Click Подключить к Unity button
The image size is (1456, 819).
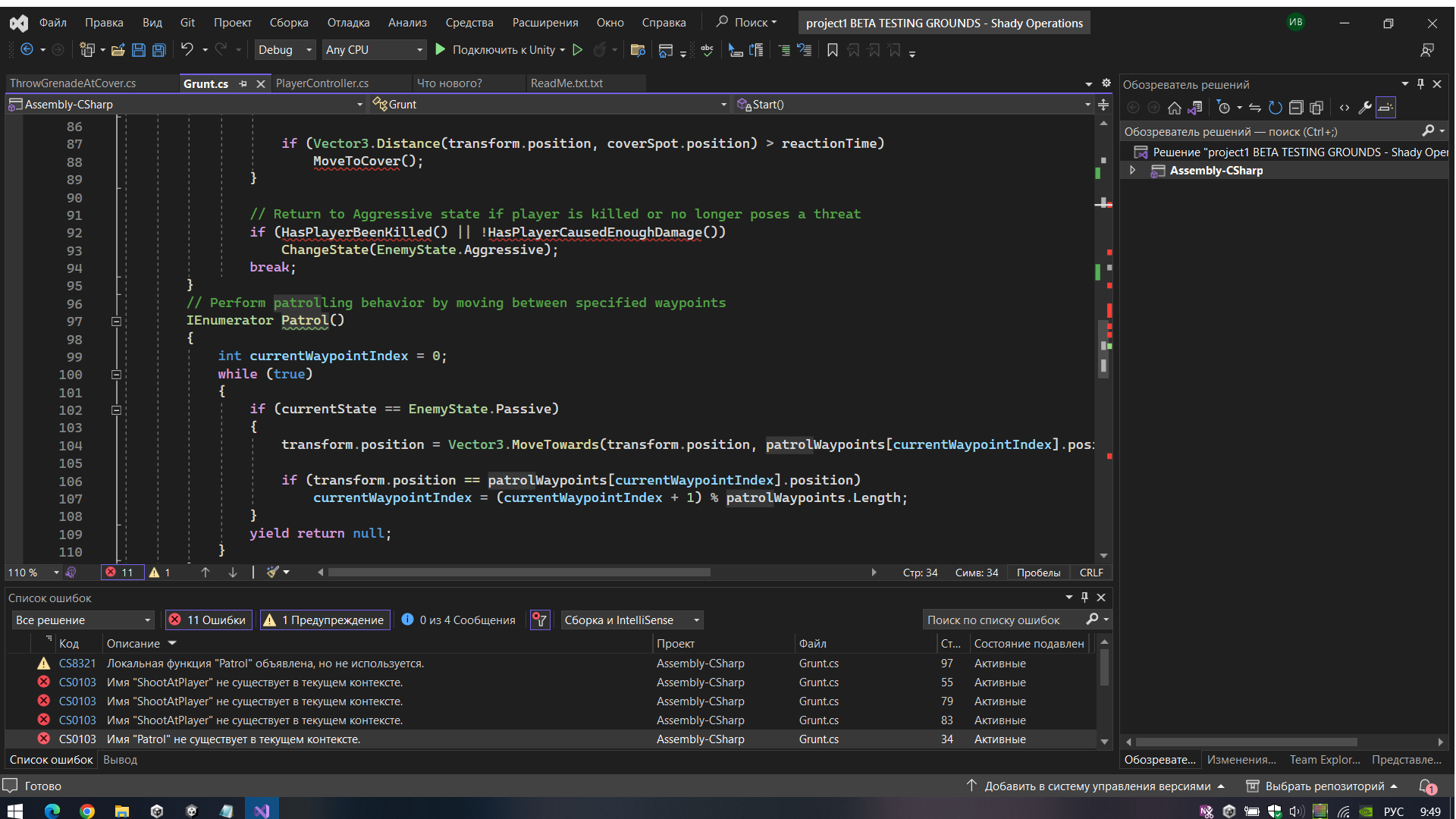[x=502, y=50]
